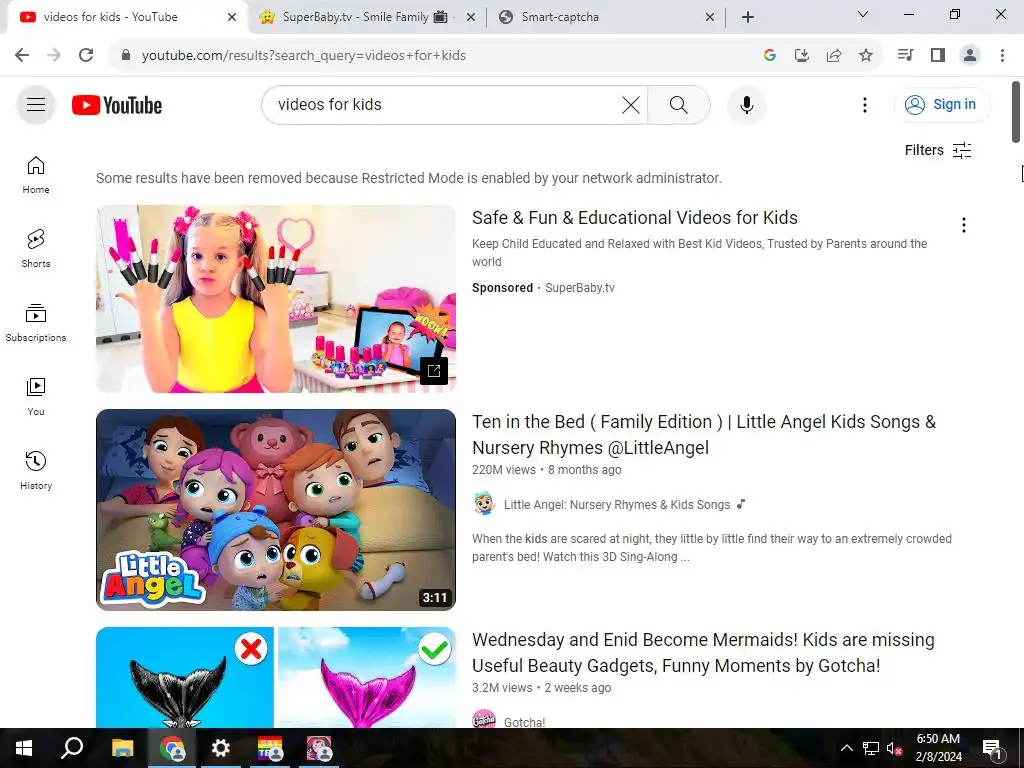Image resolution: width=1024 pixels, height=768 pixels.
Task: Click the magnifier search button
Action: click(679, 104)
